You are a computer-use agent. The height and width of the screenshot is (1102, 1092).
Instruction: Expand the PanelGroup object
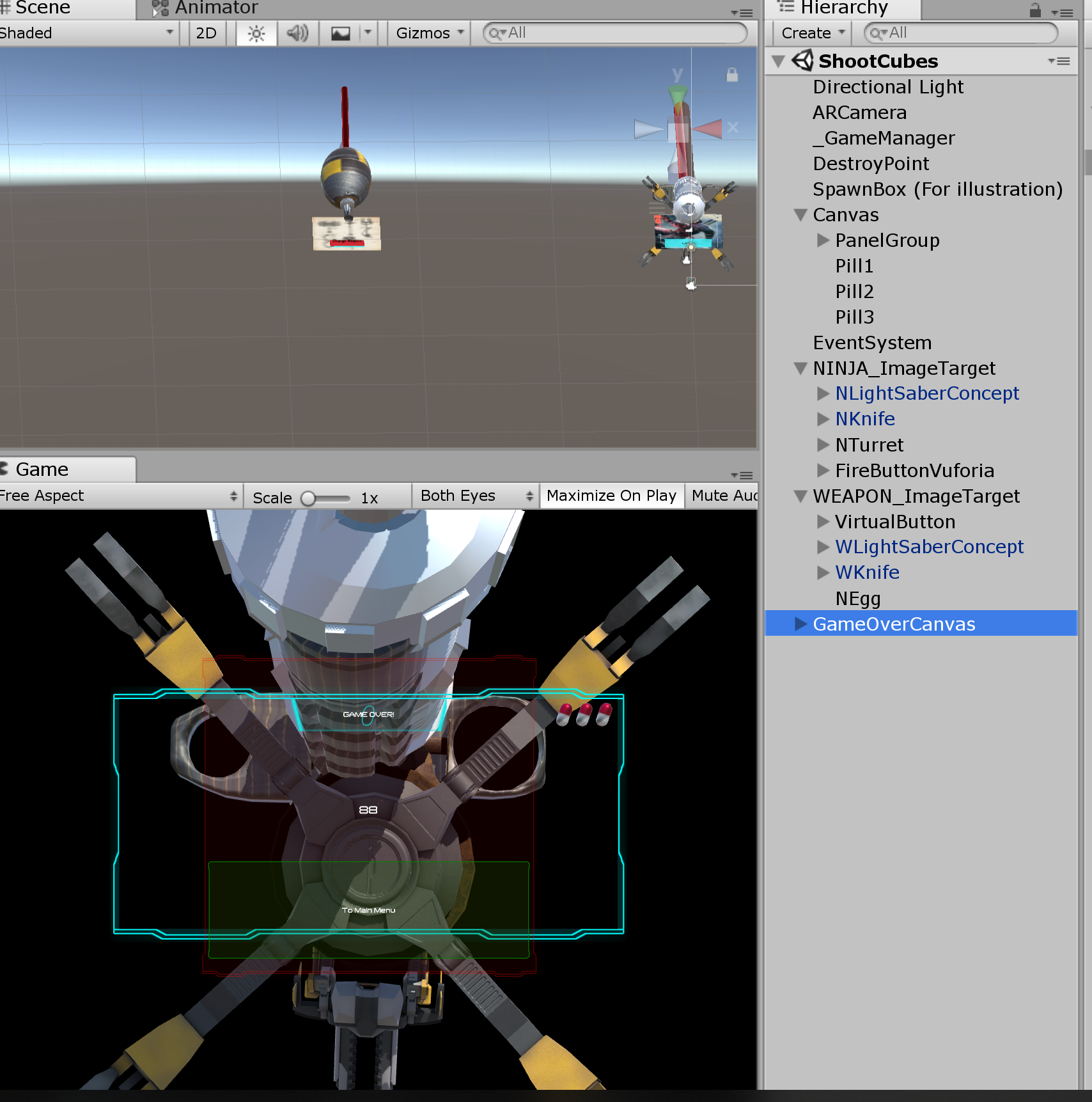823,240
